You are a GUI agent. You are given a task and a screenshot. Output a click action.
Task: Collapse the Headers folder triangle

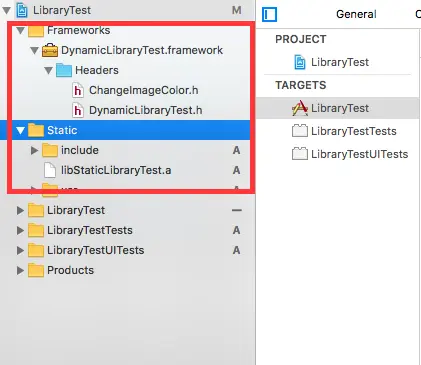pyautogui.click(x=48, y=71)
